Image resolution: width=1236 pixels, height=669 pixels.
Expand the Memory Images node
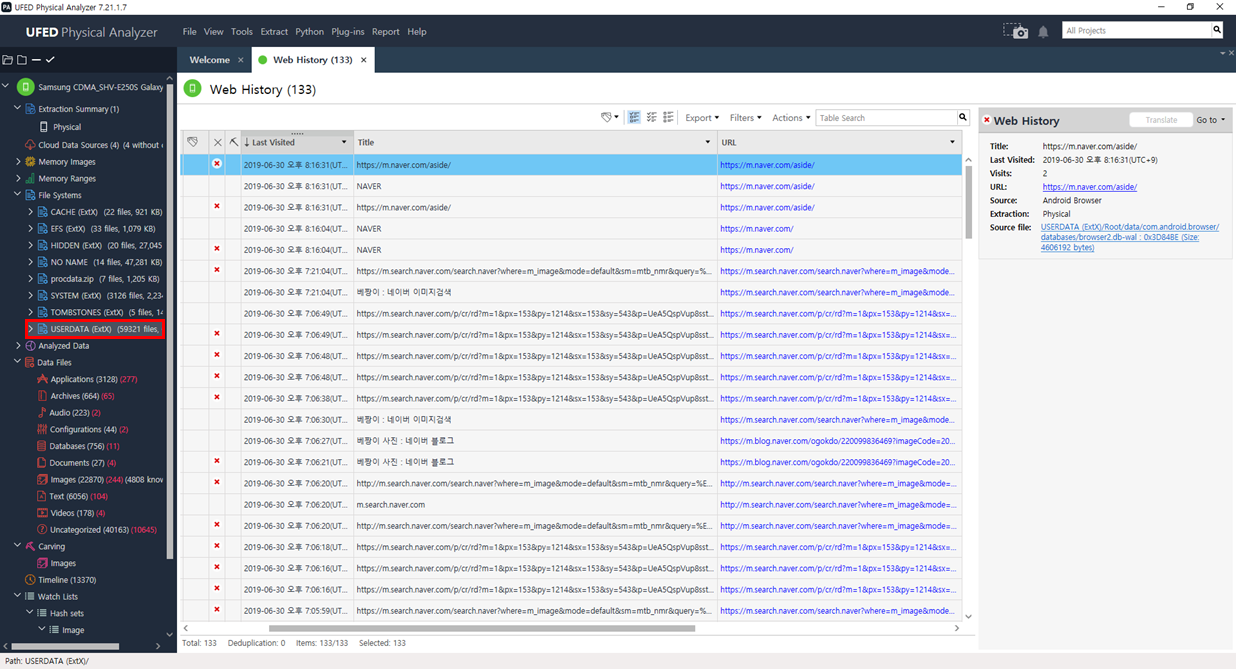[17, 162]
